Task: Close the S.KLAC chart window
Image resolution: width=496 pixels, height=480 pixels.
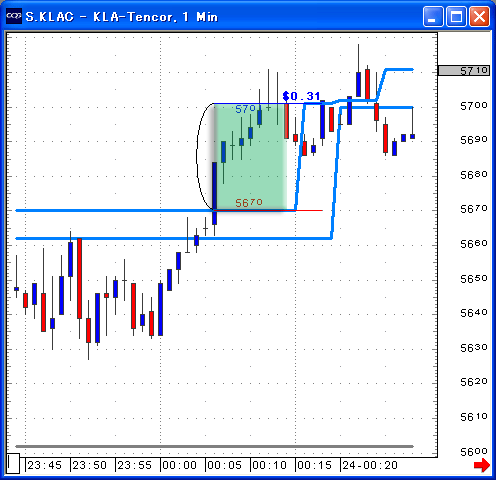Action: tap(479, 16)
